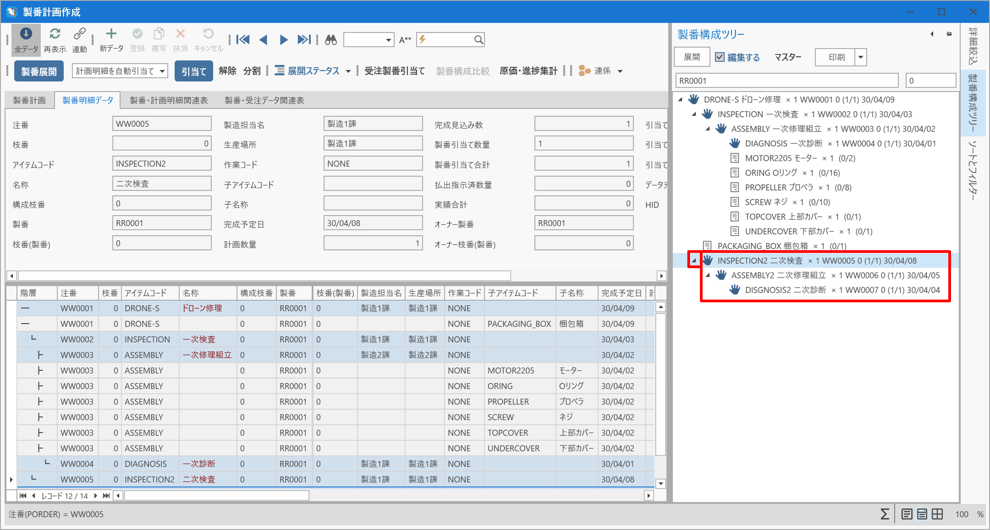Go to next record triangle icon
The image size is (990, 530).
coord(284,40)
